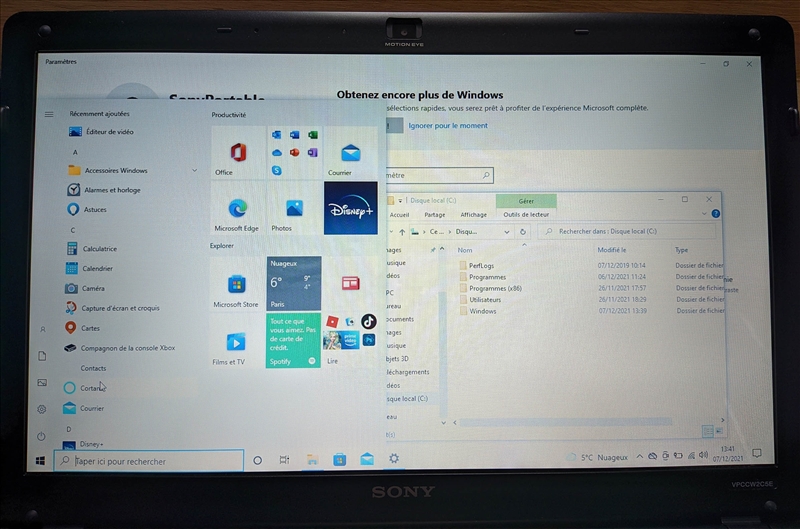Open Courrier in the app list

click(x=84, y=408)
